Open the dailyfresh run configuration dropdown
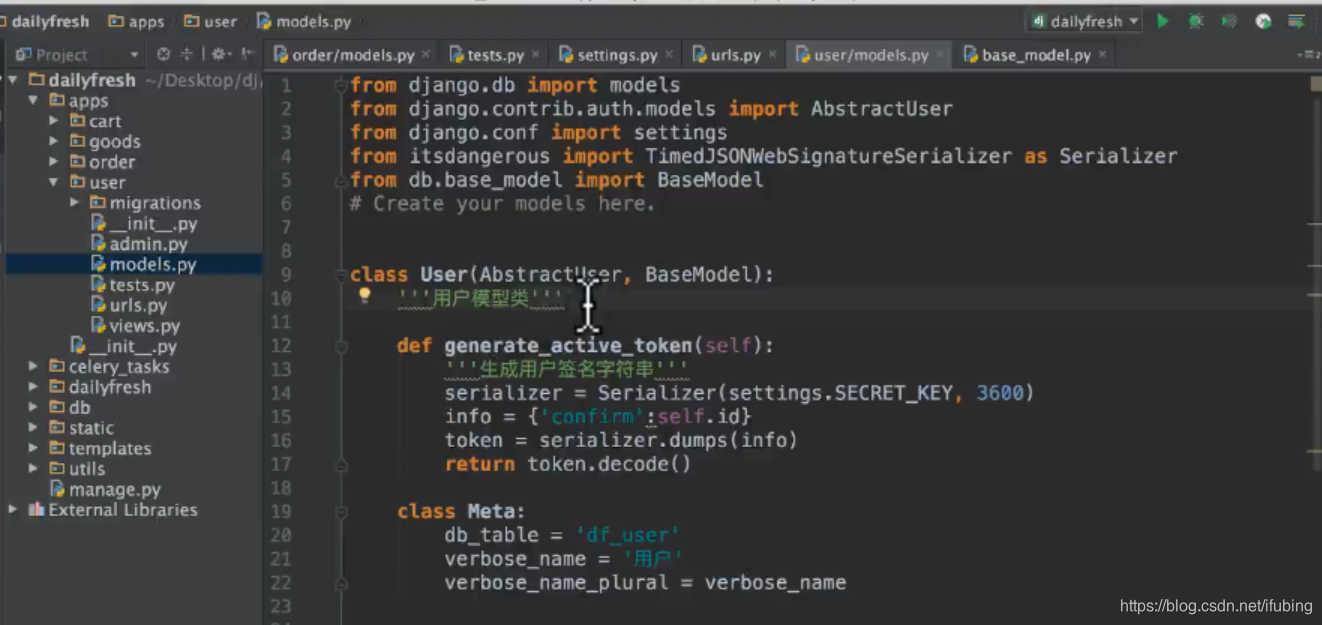 [x=1084, y=21]
